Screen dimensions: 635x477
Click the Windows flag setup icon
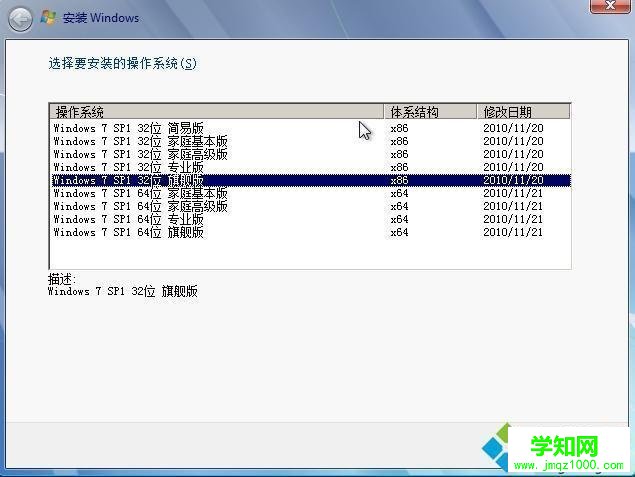[x=48, y=18]
